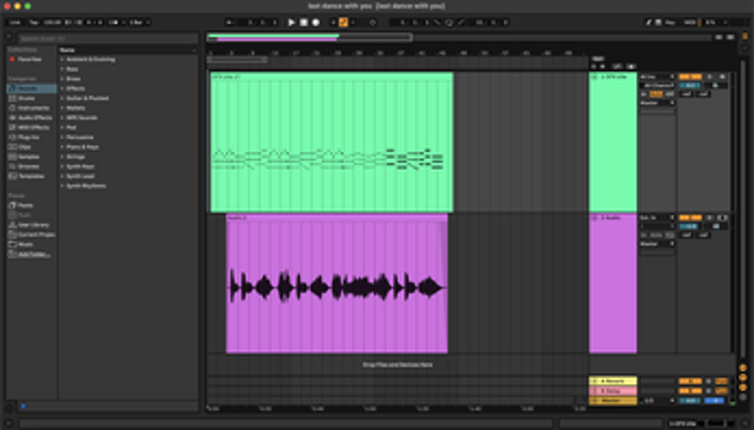The width and height of the screenshot is (754, 430).
Task: Toggle the Link button at top left
Action: 16,21
